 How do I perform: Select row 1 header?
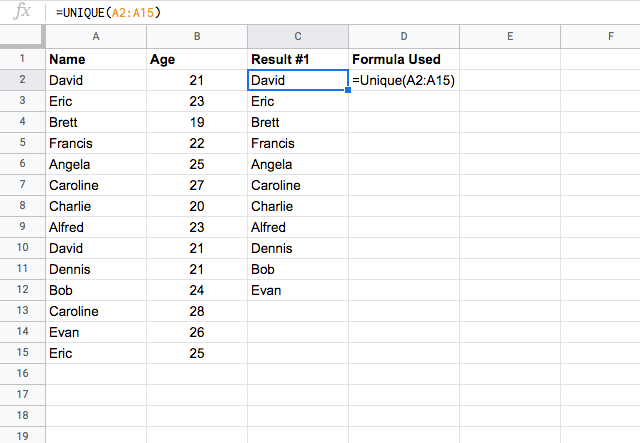click(22, 59)
